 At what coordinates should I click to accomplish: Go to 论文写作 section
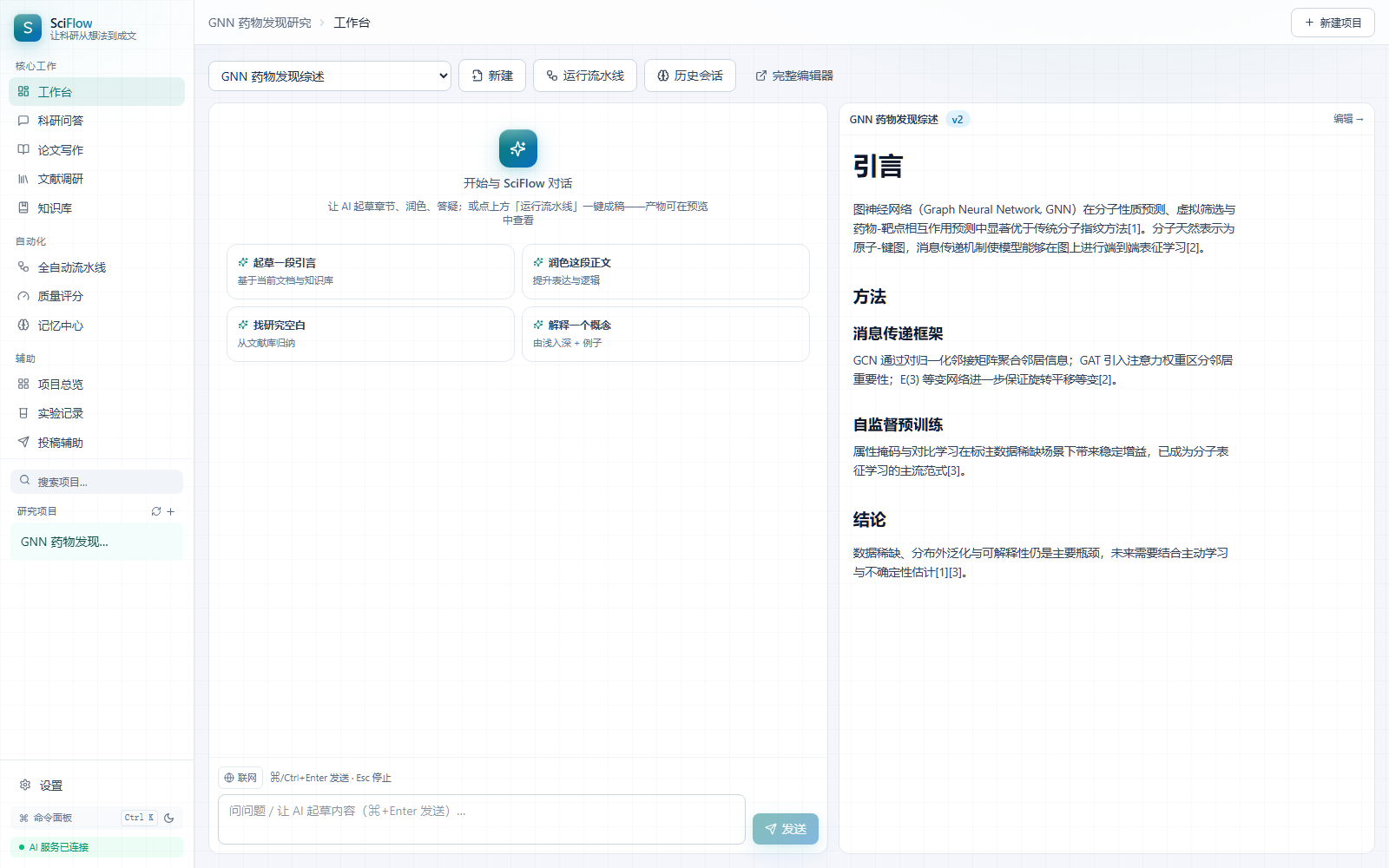(x=96, y=150)
